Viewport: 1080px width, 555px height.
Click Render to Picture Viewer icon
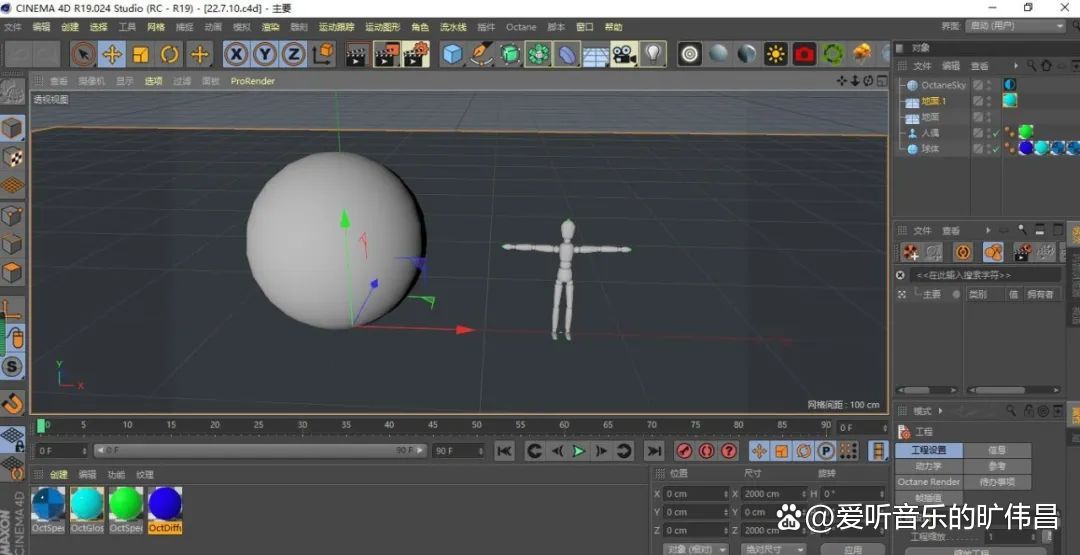pyautogui.click(x=386, y=54)
